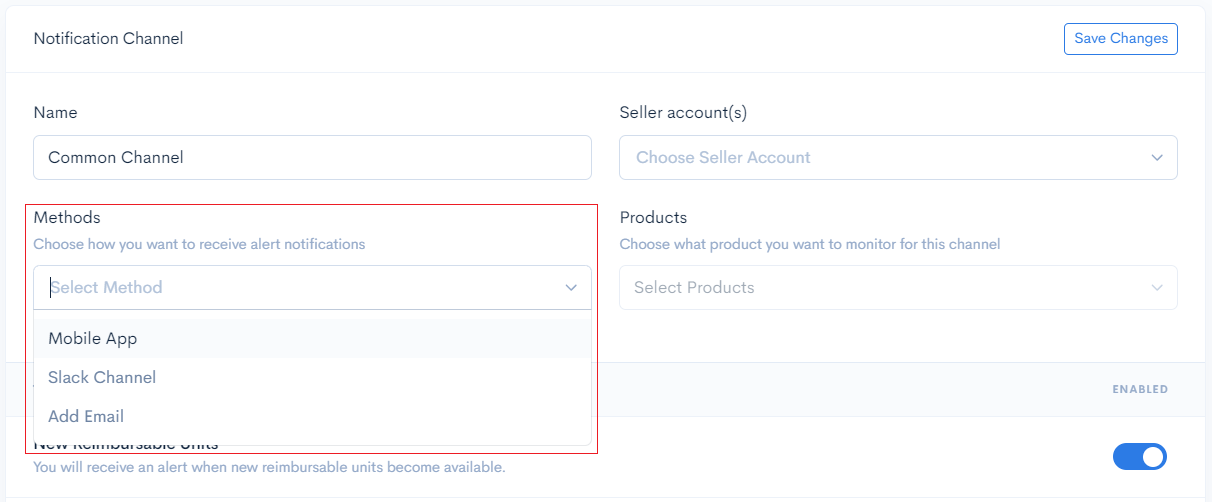
Task: Click the Save Changes button
Action: point(1121,38)
